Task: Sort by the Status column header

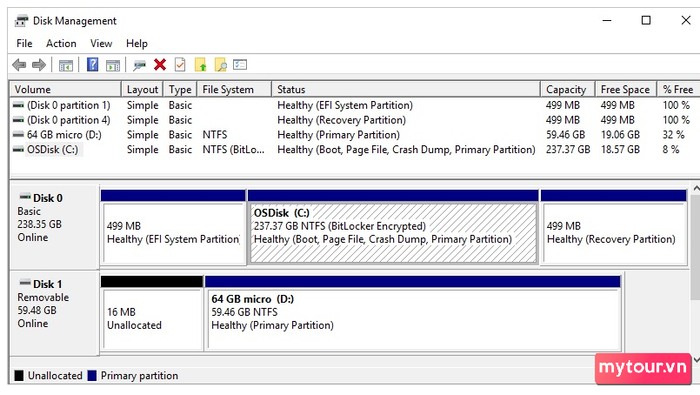Action: 406,89
